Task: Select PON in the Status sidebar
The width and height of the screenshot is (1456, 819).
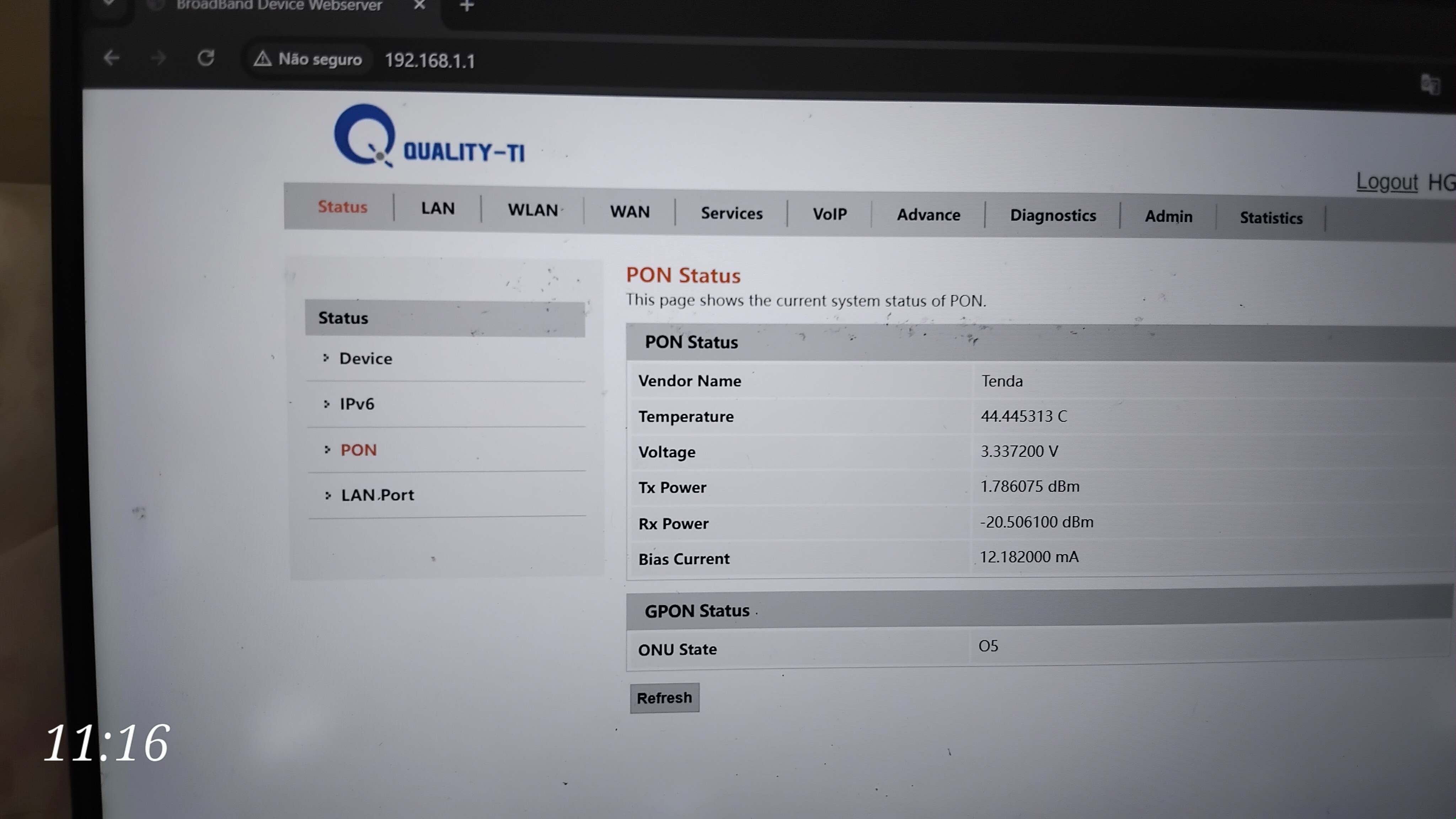Action: click(358, 450)
